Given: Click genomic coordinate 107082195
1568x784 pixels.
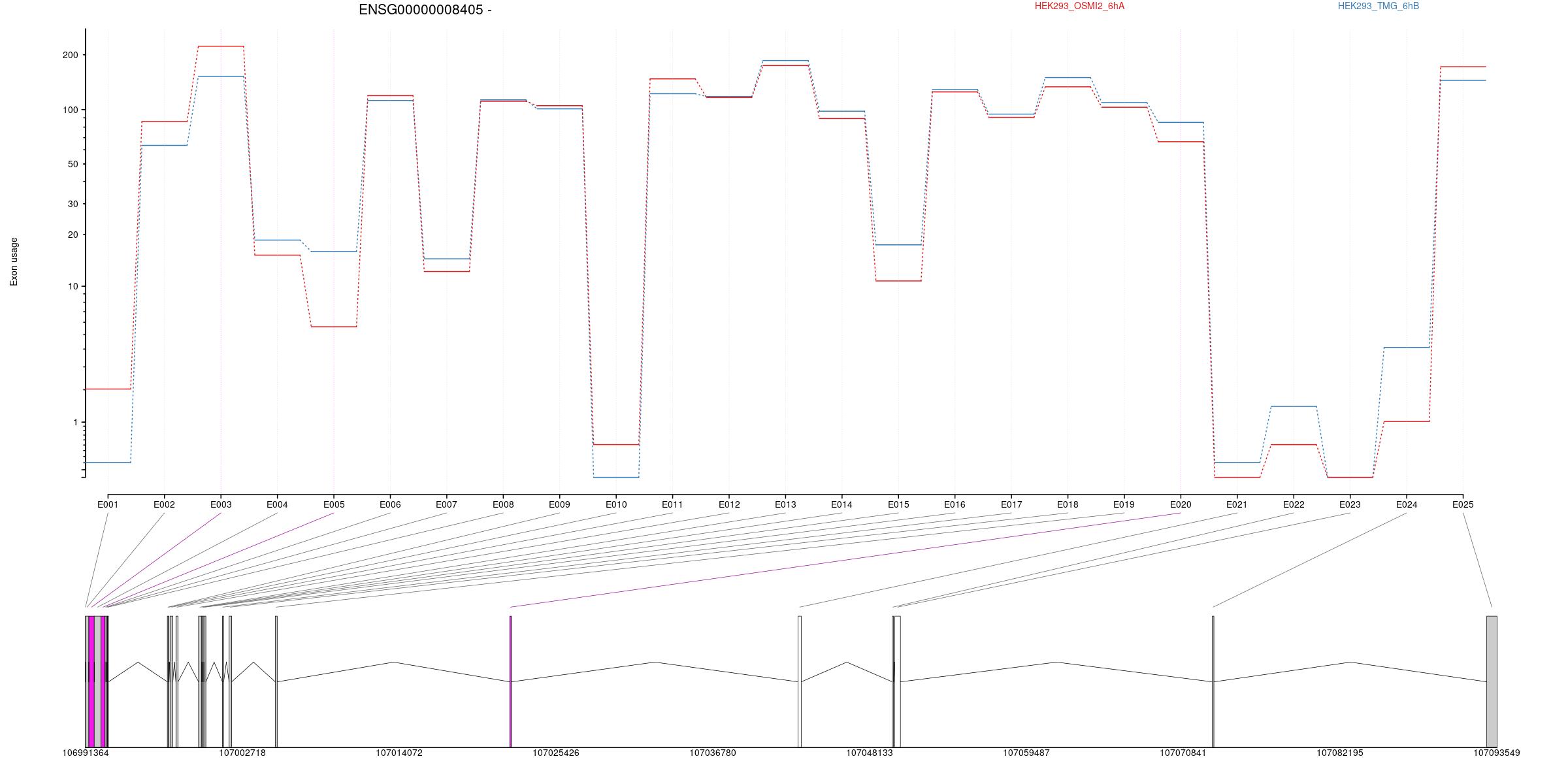Looking at the screenshot, I should coord(1340,753).
